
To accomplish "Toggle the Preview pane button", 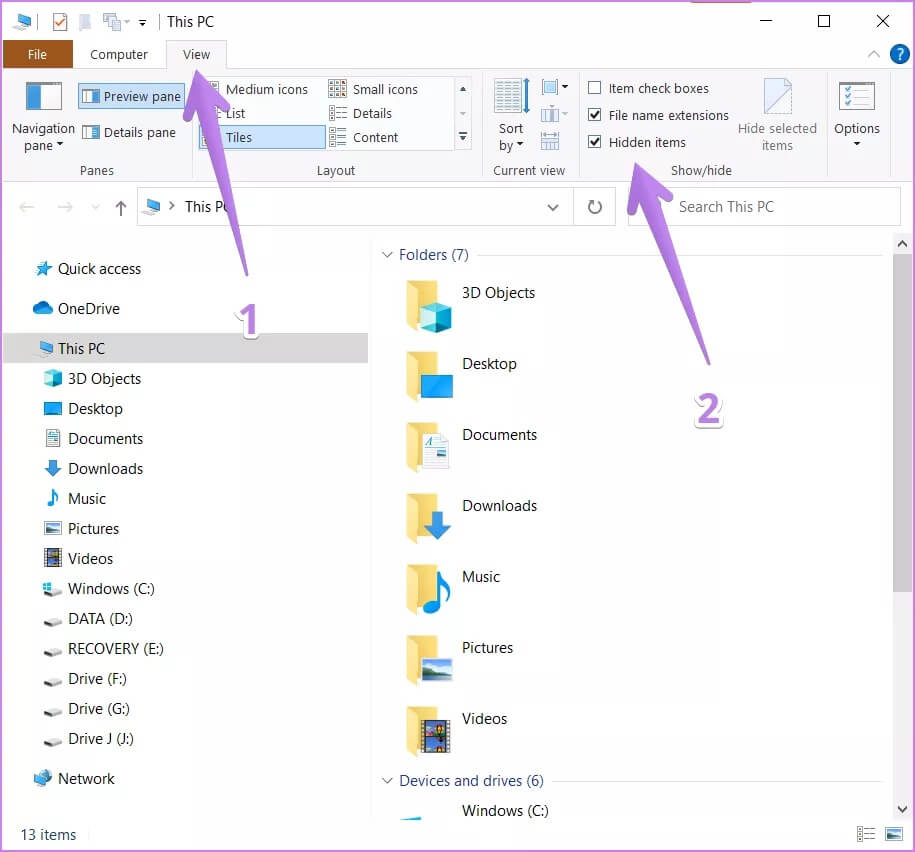I will 132,96.
